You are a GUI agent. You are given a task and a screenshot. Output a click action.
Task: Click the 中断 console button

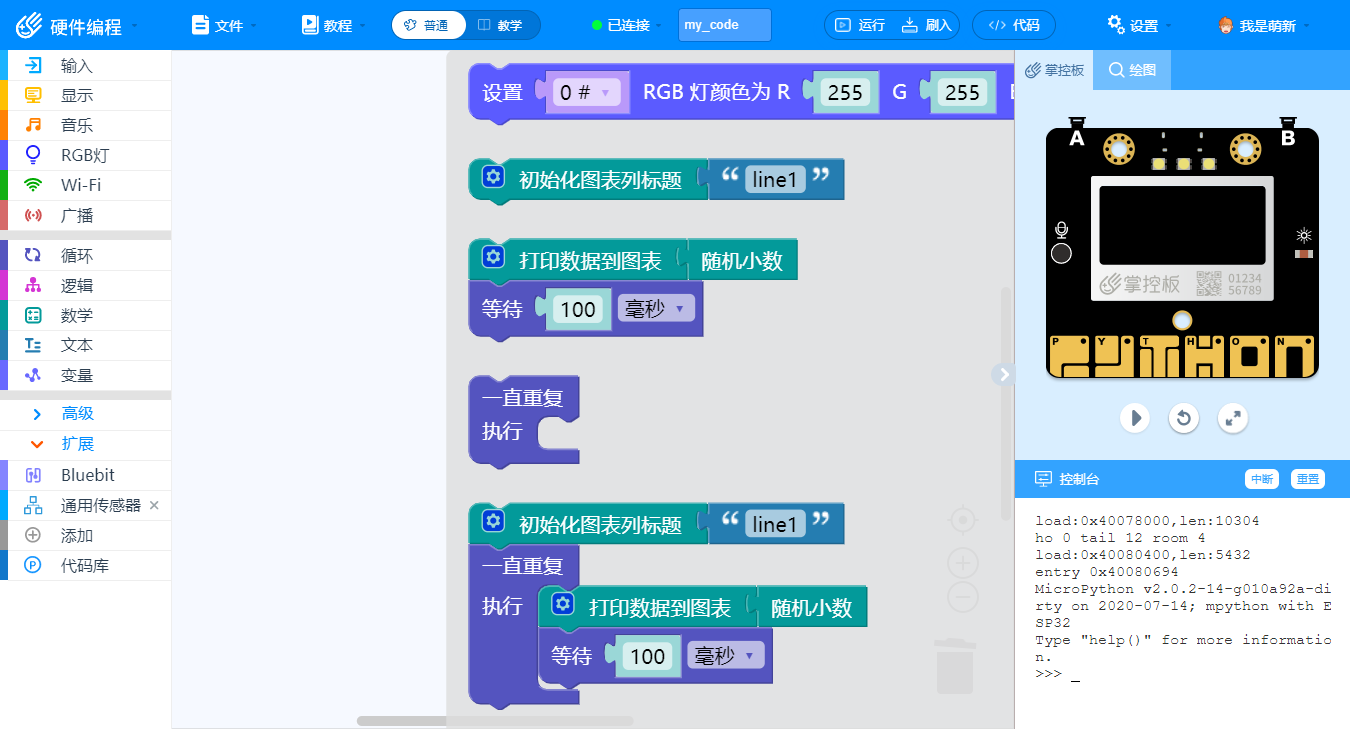pyautogui.click(x=1262, y=479)
